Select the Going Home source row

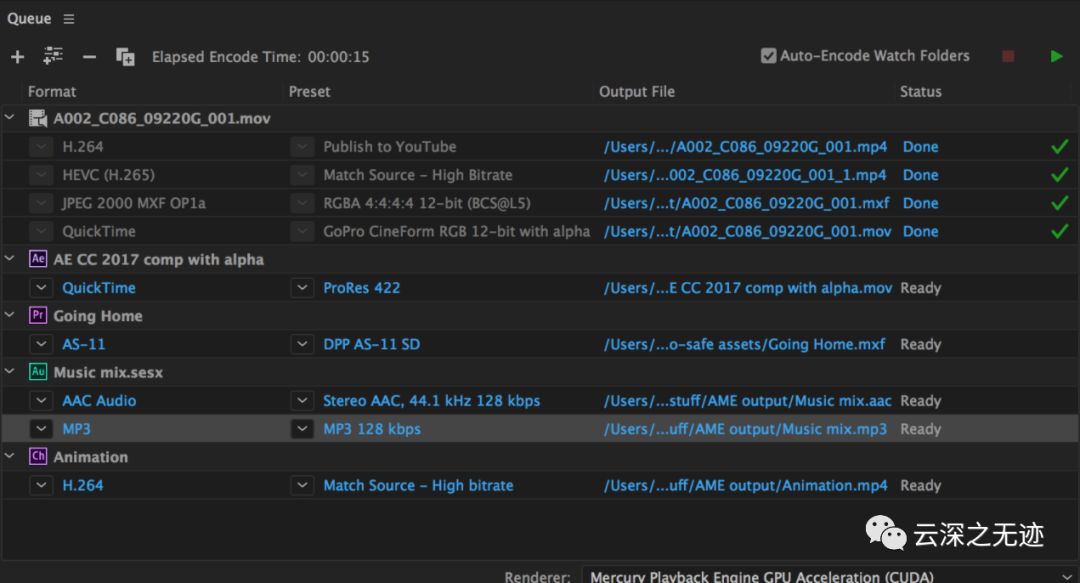click(540, 316)
